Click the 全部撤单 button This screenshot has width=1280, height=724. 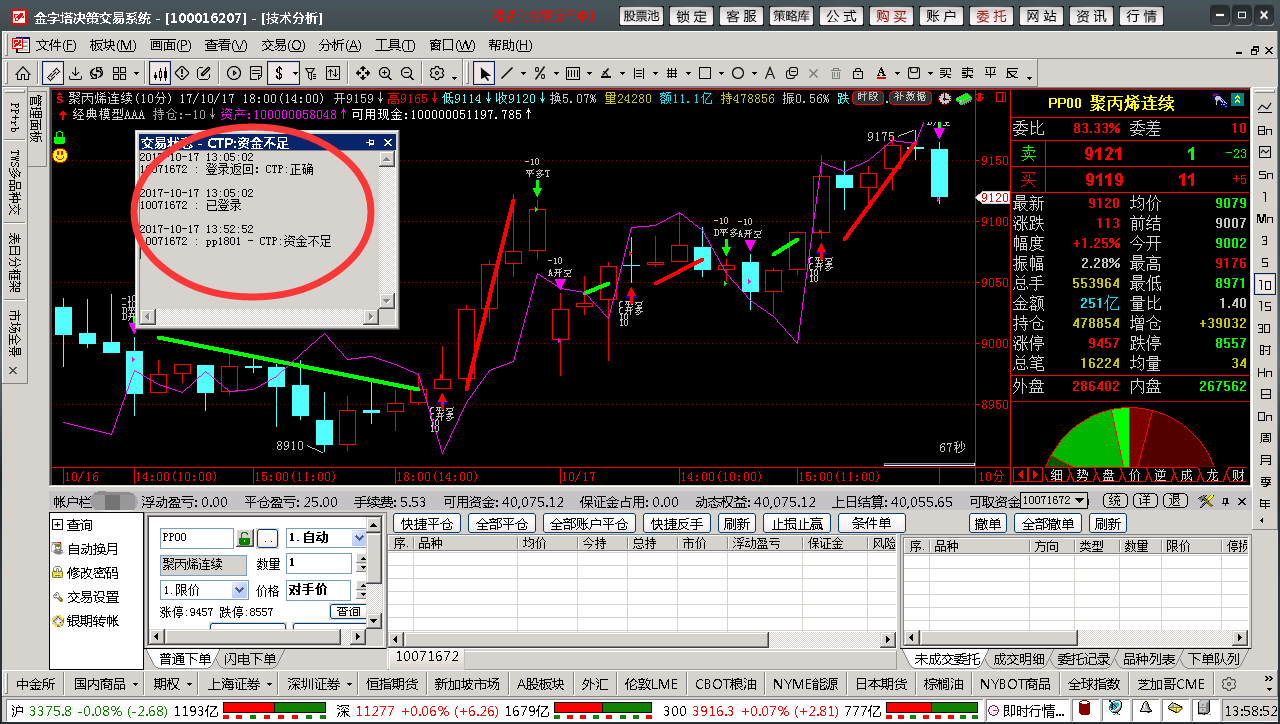tap(1048, 523)
